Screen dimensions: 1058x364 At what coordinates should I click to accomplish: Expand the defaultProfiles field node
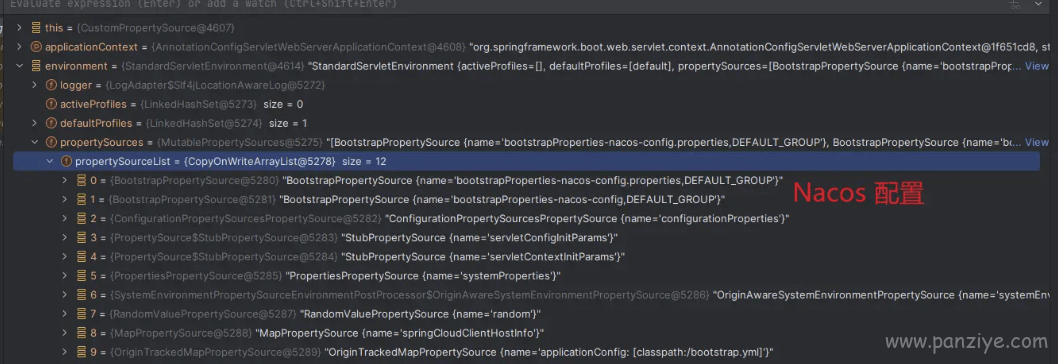point(35,124)
